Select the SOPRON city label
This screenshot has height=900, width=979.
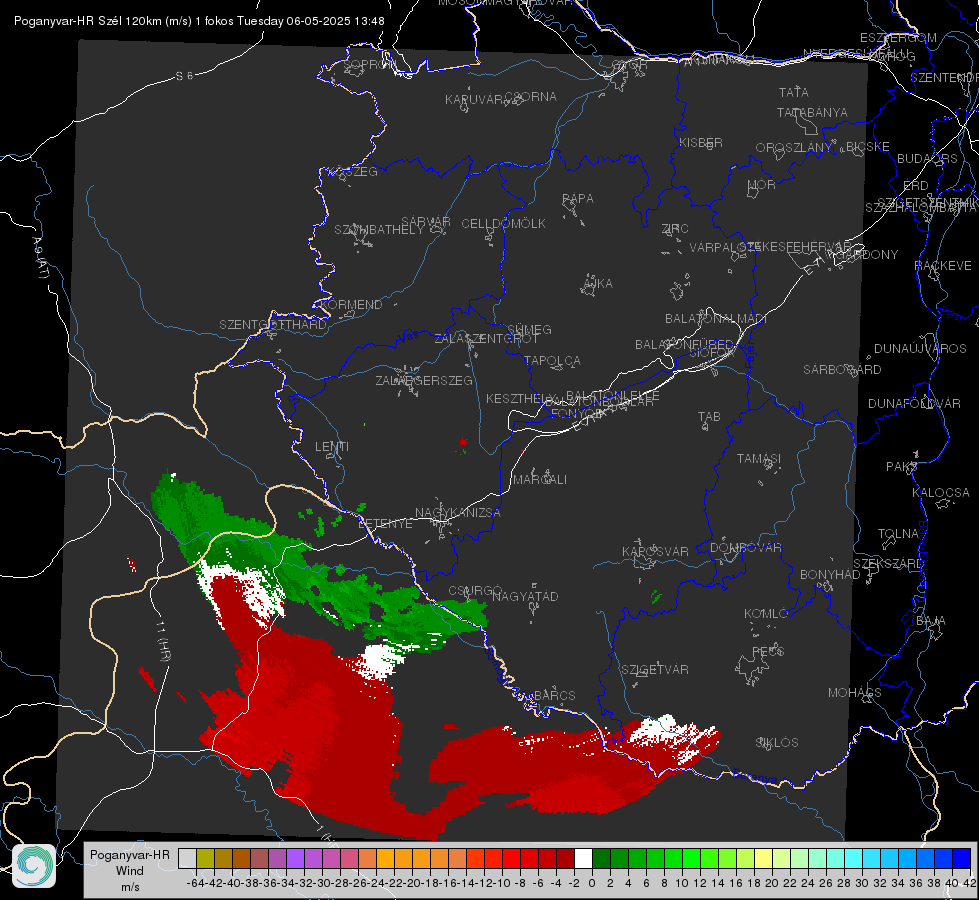point(369,64)
